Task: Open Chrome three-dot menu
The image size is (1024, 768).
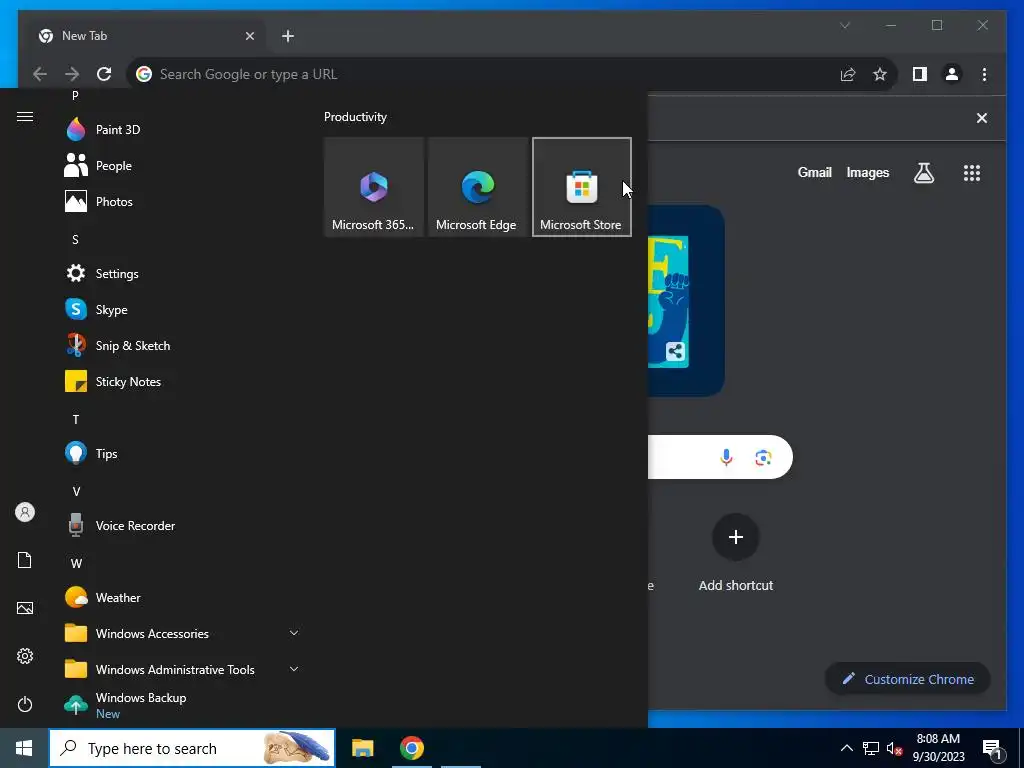Action: (984, 74)
